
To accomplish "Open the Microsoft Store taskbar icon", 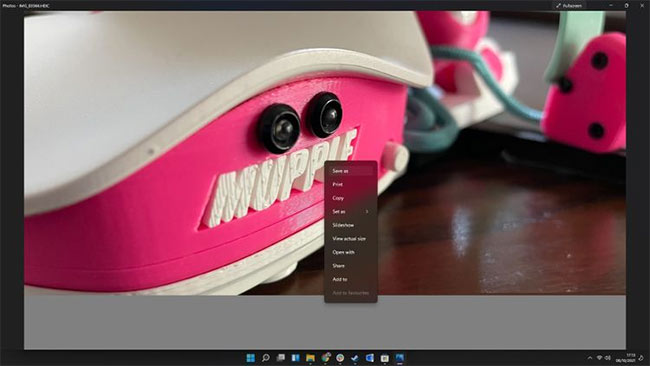I will click(x=385, y=358).
